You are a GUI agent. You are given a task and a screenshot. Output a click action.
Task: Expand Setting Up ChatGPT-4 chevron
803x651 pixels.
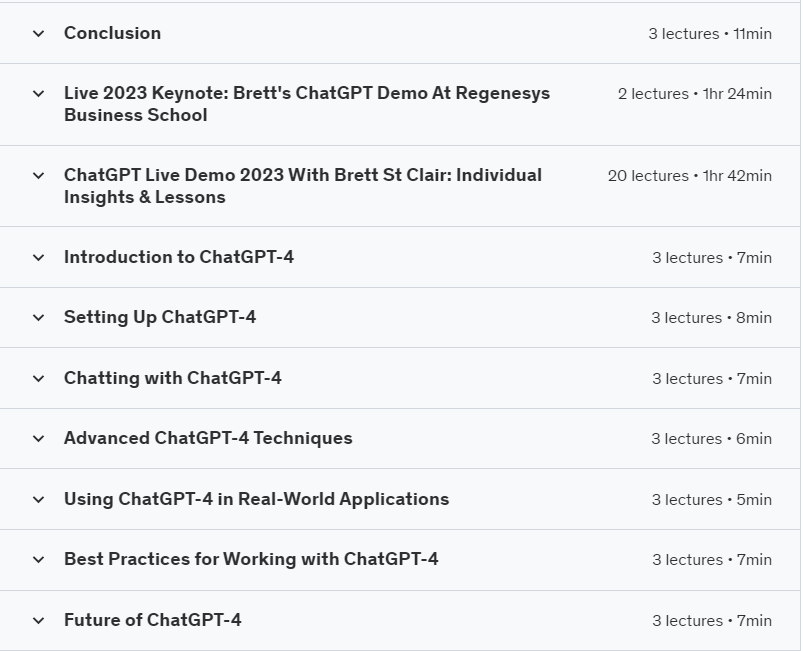(38, 318)
